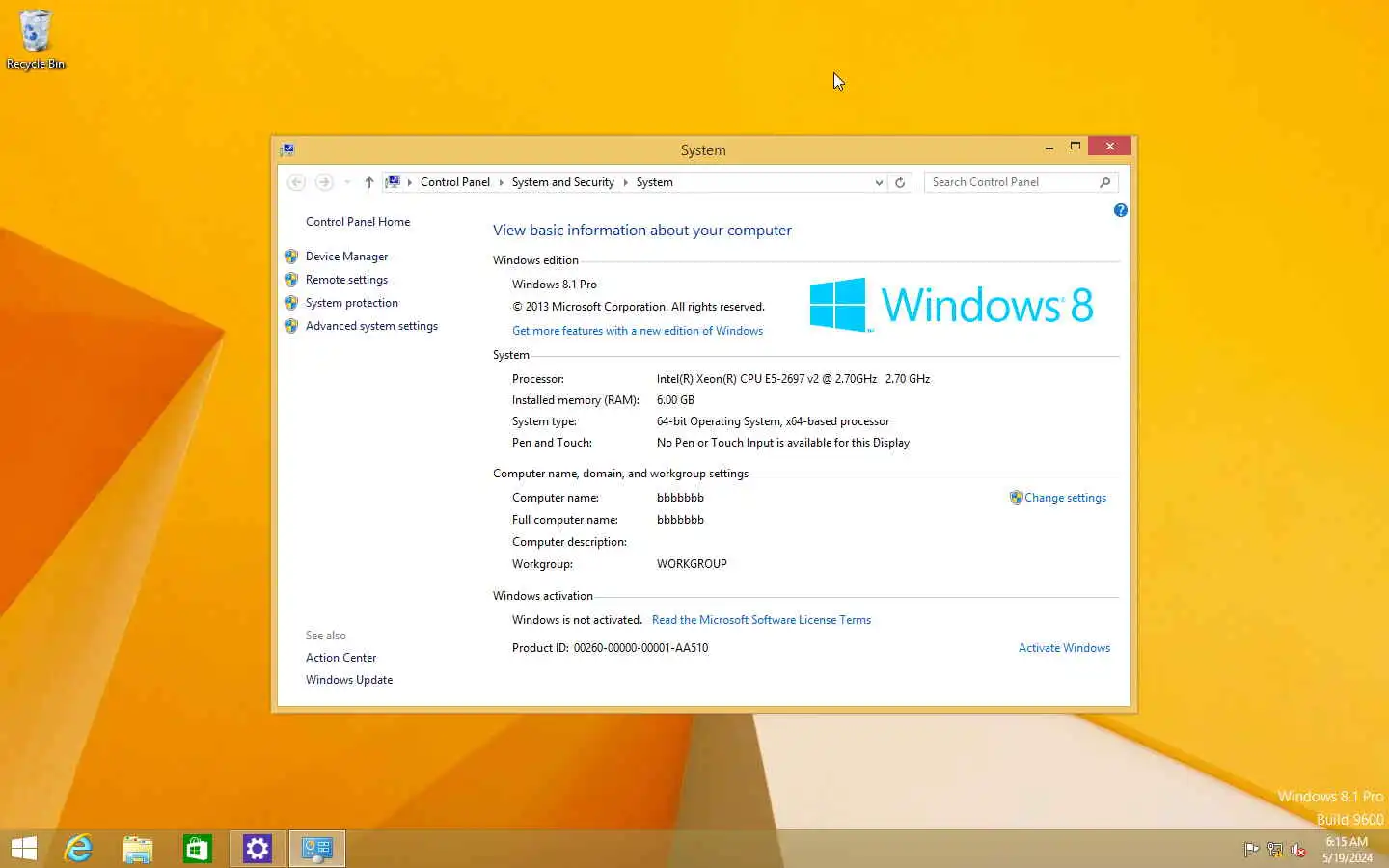This screenshot has height=868, width=1389.
Task: Select the processor value Intel Xeon E5-2697
Action: (x=793, y=379)
